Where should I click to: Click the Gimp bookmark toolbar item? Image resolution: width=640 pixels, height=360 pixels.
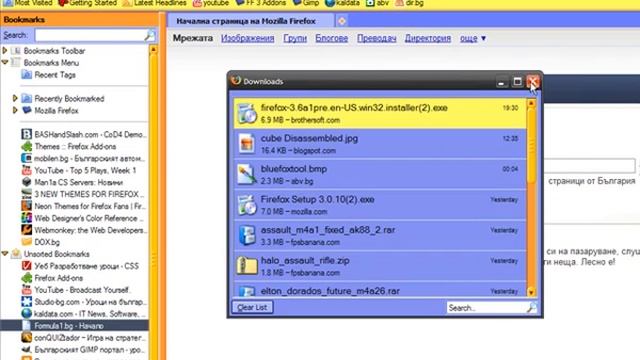coord(306,3)
